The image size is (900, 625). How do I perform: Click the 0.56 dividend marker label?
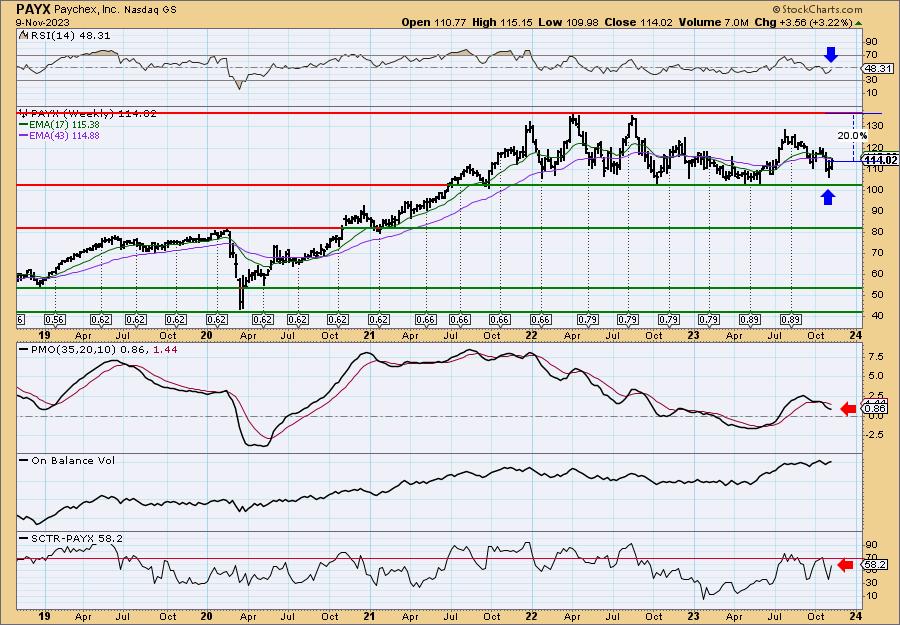[x=55, y=320]
